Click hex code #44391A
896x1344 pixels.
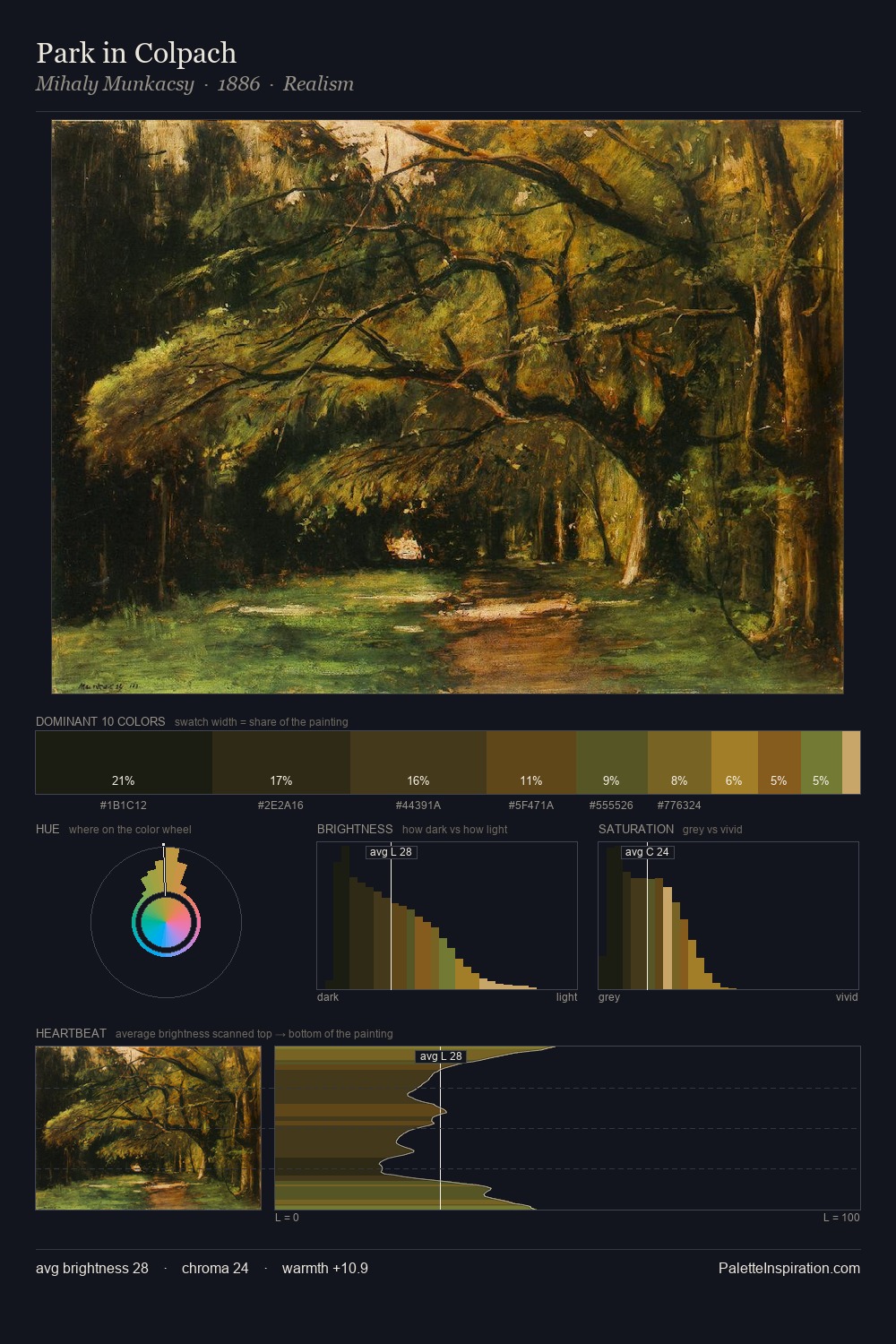click(x=418, y=805)
